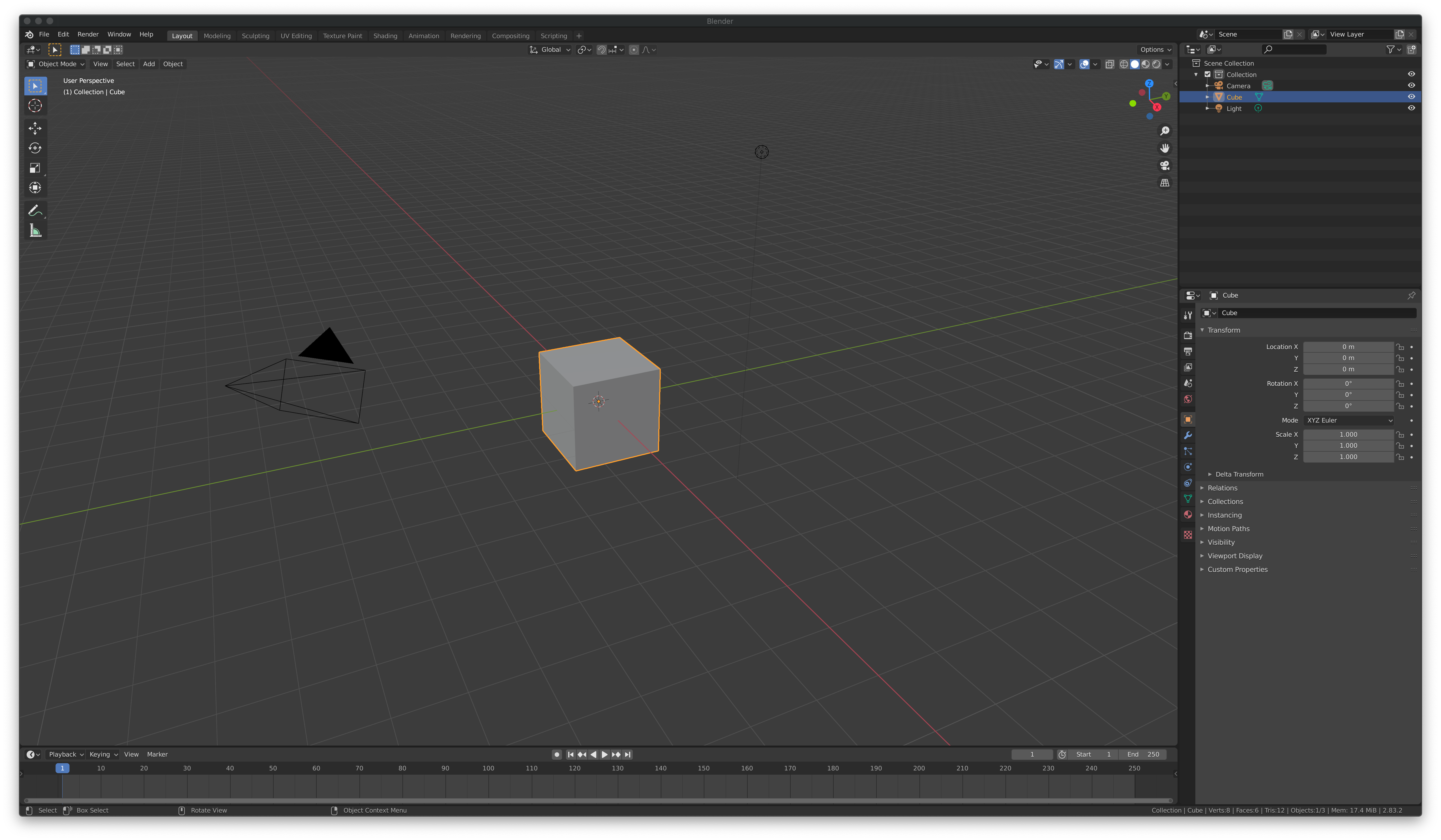Toggle camera view icon in viewport
The height and width of the screenshot is (840, 1441).
1164,166
